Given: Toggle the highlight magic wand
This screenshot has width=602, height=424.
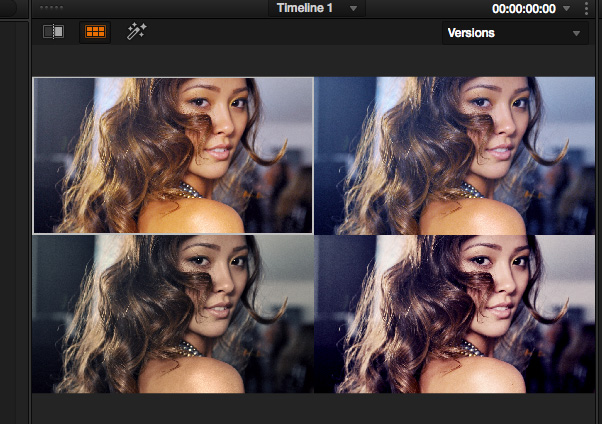Looking at the screenshot, I should tap(136, 32).
